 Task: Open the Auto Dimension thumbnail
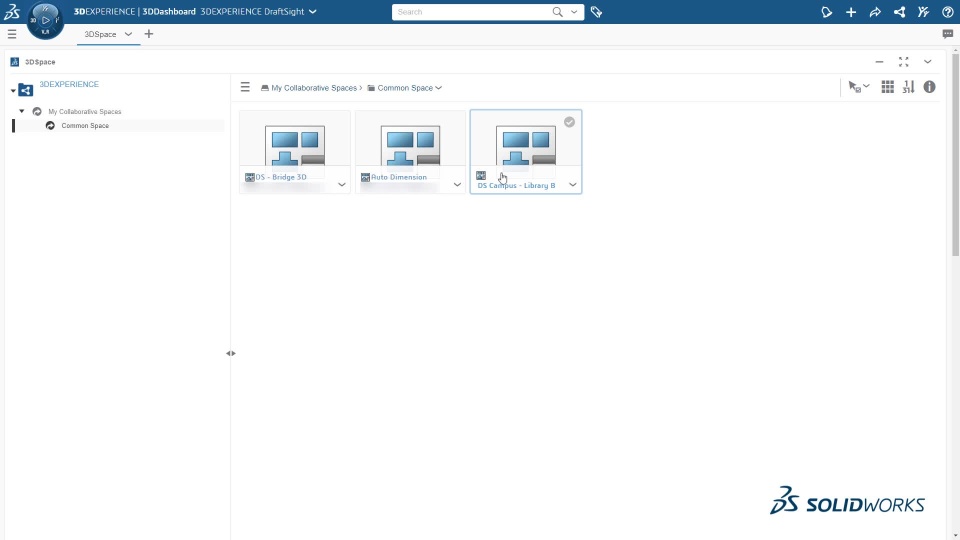pyautogui.click(x=410, y=146)
